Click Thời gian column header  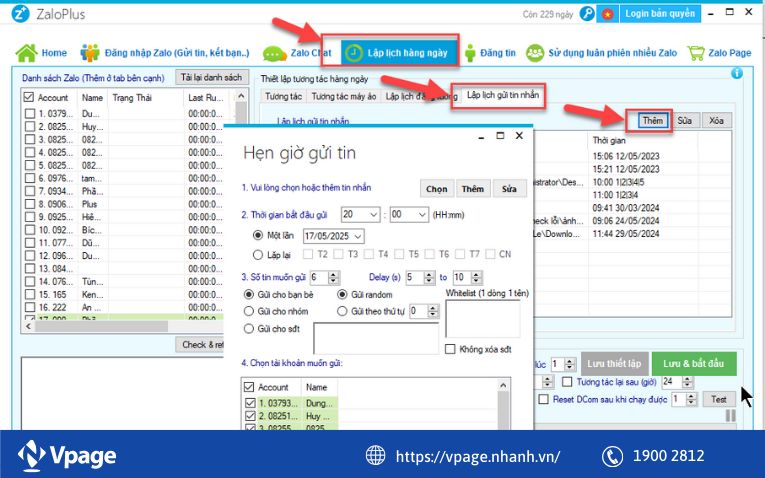click(609, 140)
